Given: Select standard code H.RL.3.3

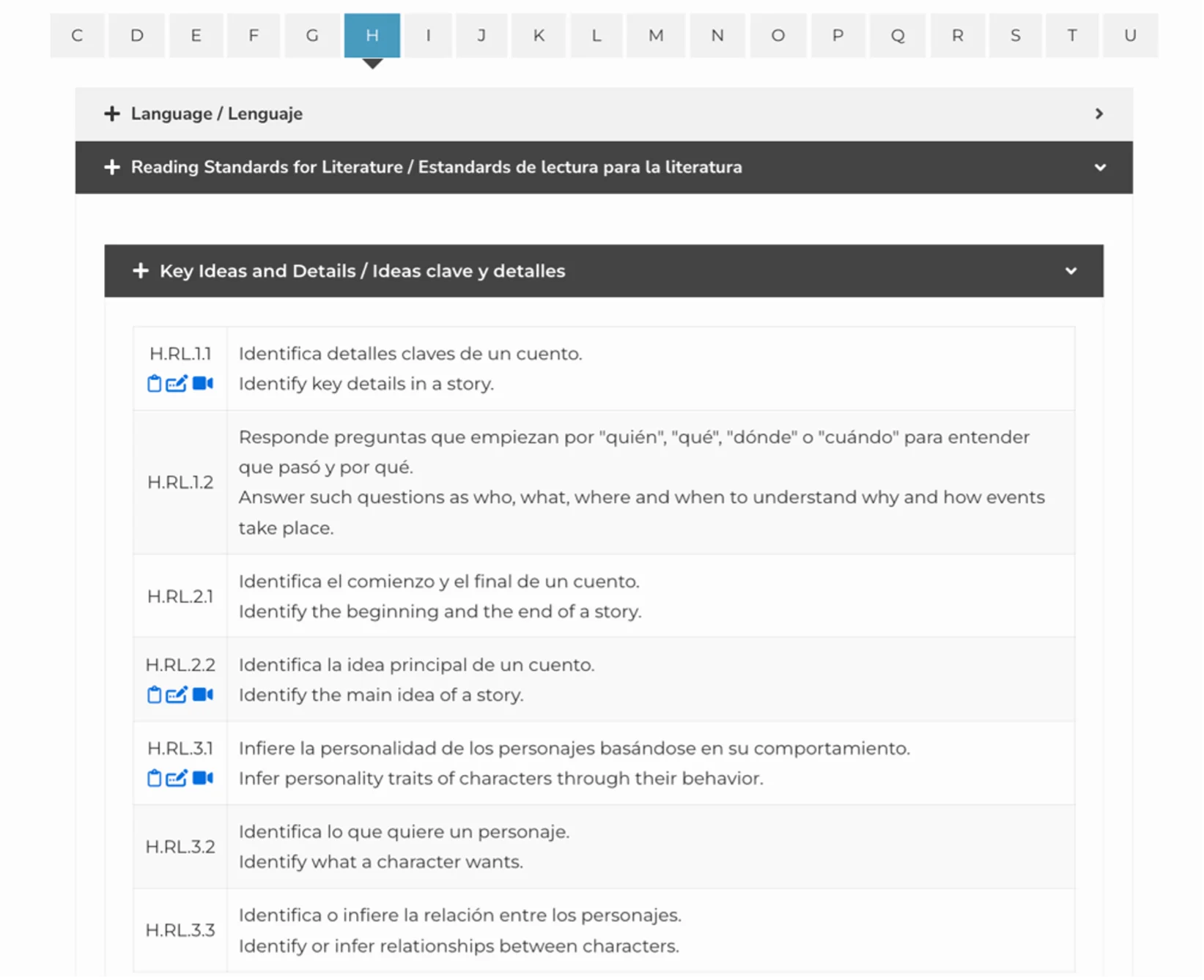Looking at the screenshot, I should [180, 931].
